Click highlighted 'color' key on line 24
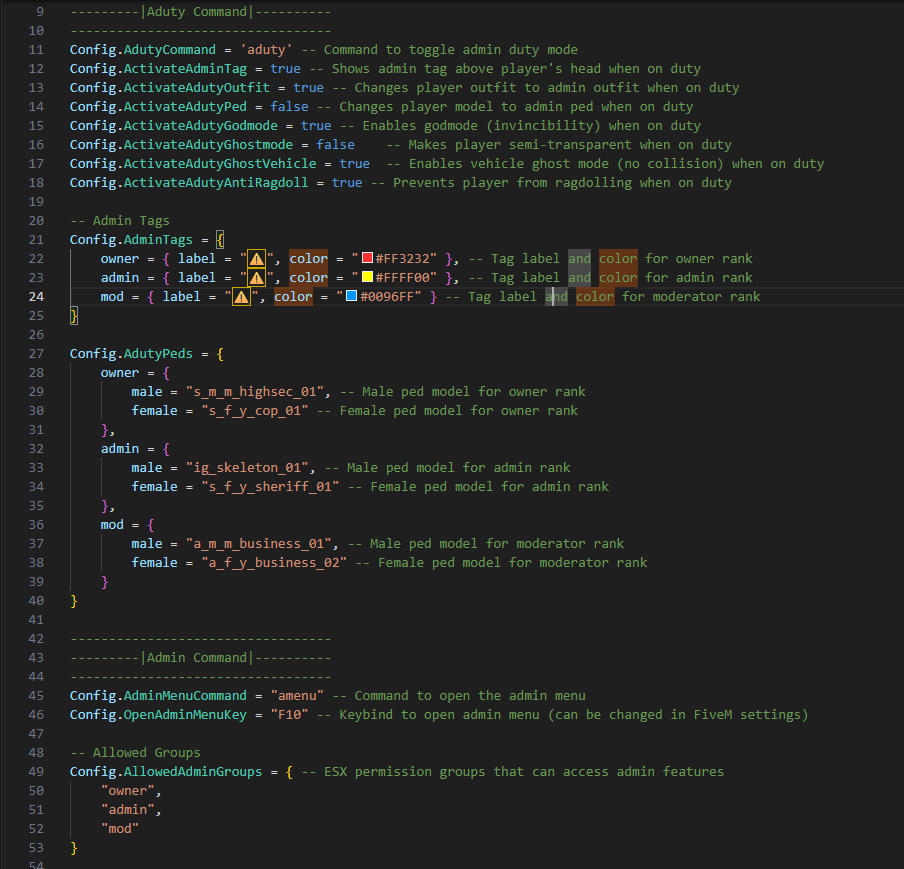Screen dimensions: 904x869 pyautogui.click(x=293, y=296)
